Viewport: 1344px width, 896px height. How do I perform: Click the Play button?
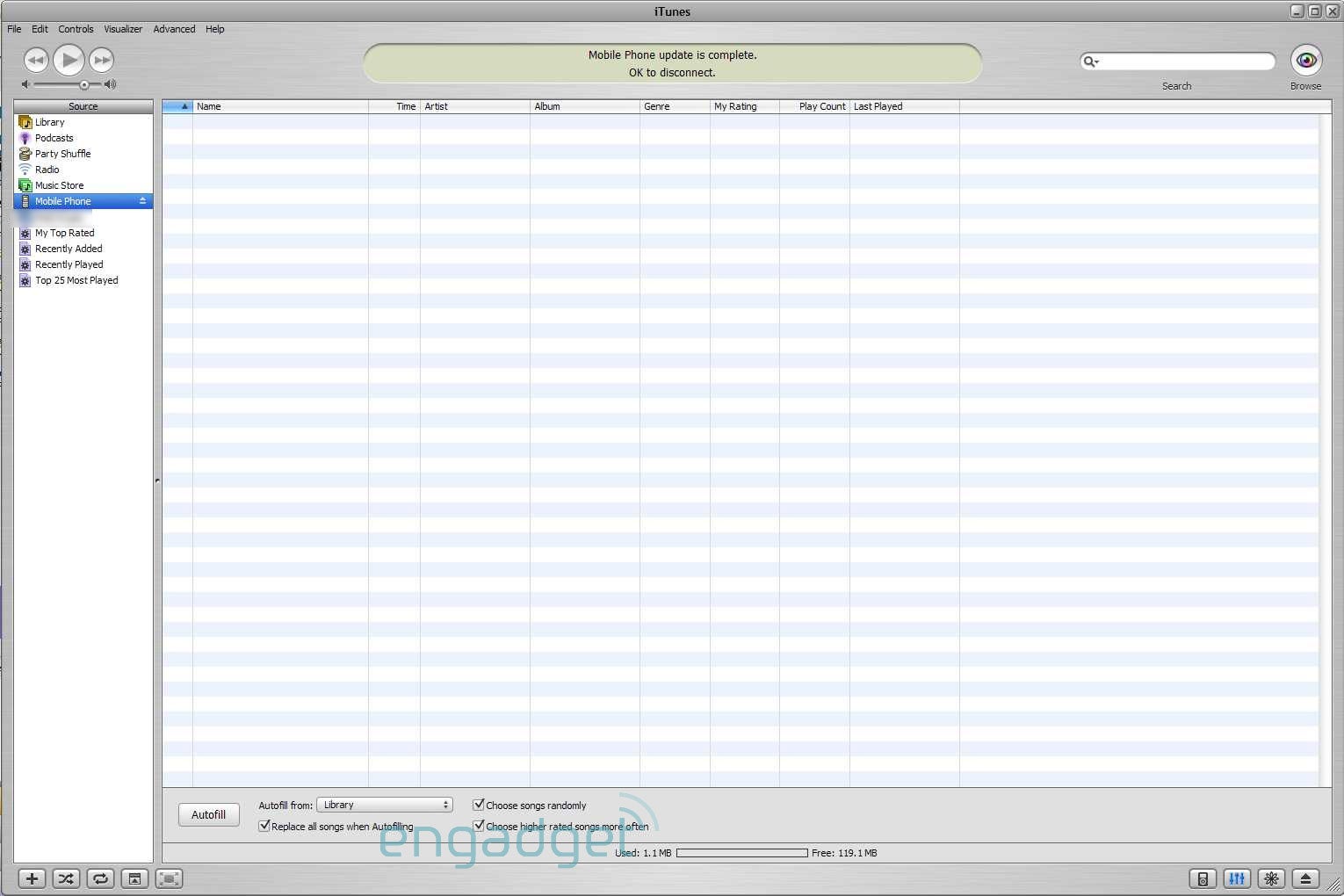click(x=69, y=60)
